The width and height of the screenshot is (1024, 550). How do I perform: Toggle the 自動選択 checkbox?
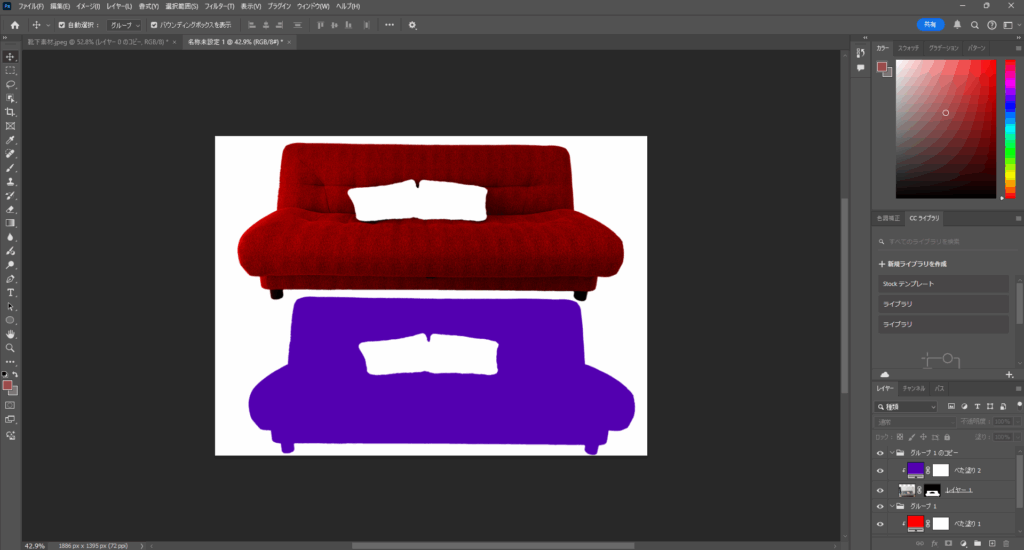click(62, 25)
